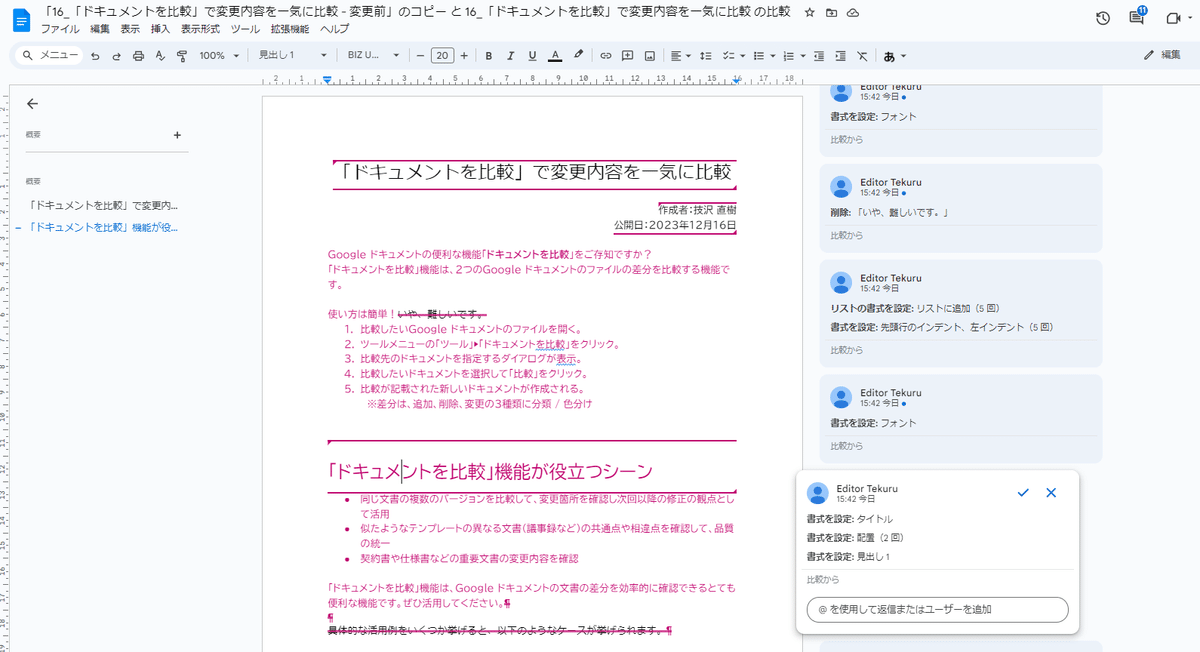1200x652 pixels.
Task: Apply checklist formatting icon
Action: pyautogui.click(x=727, y=56)
